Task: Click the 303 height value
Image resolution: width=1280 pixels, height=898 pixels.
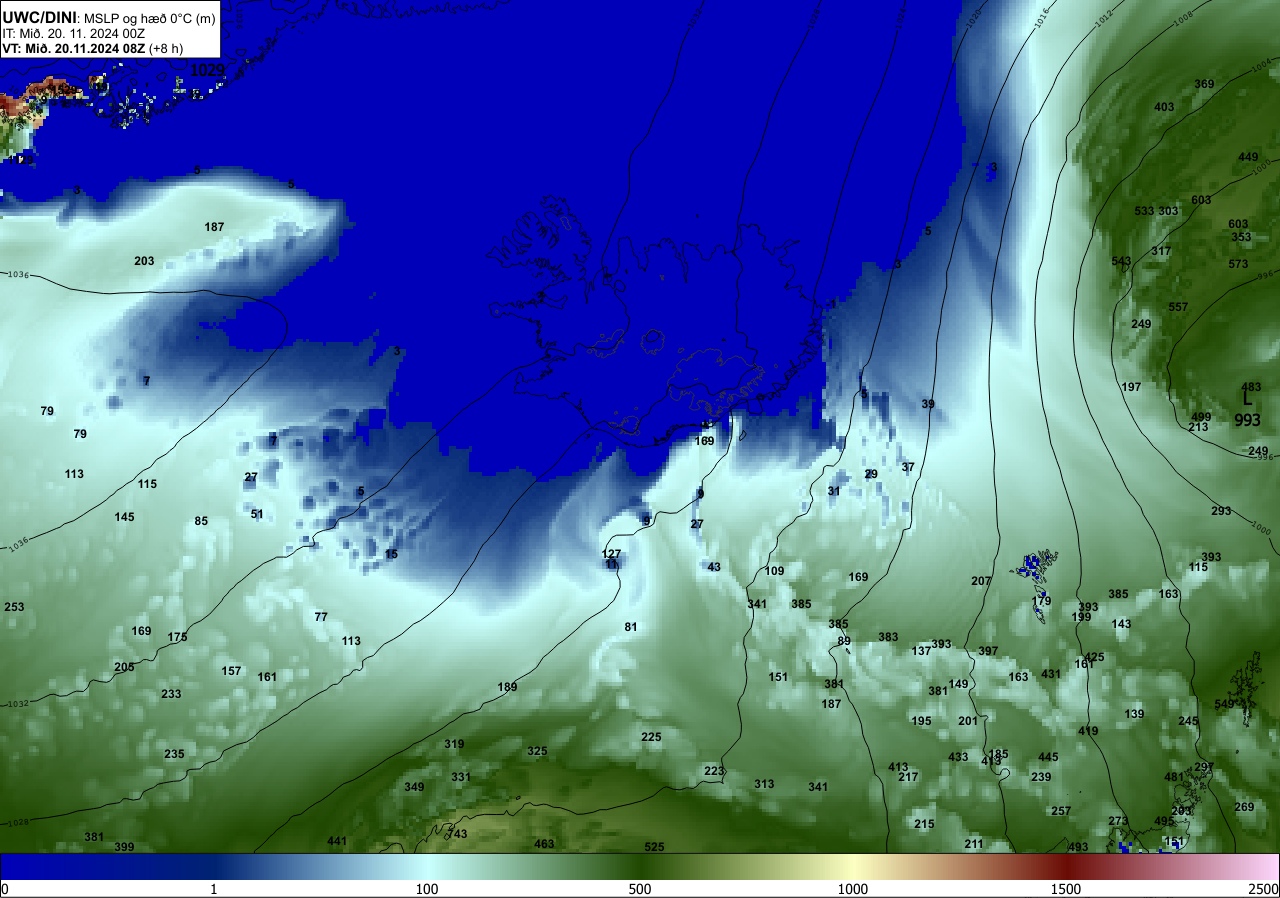Action: coord(1168,211)
